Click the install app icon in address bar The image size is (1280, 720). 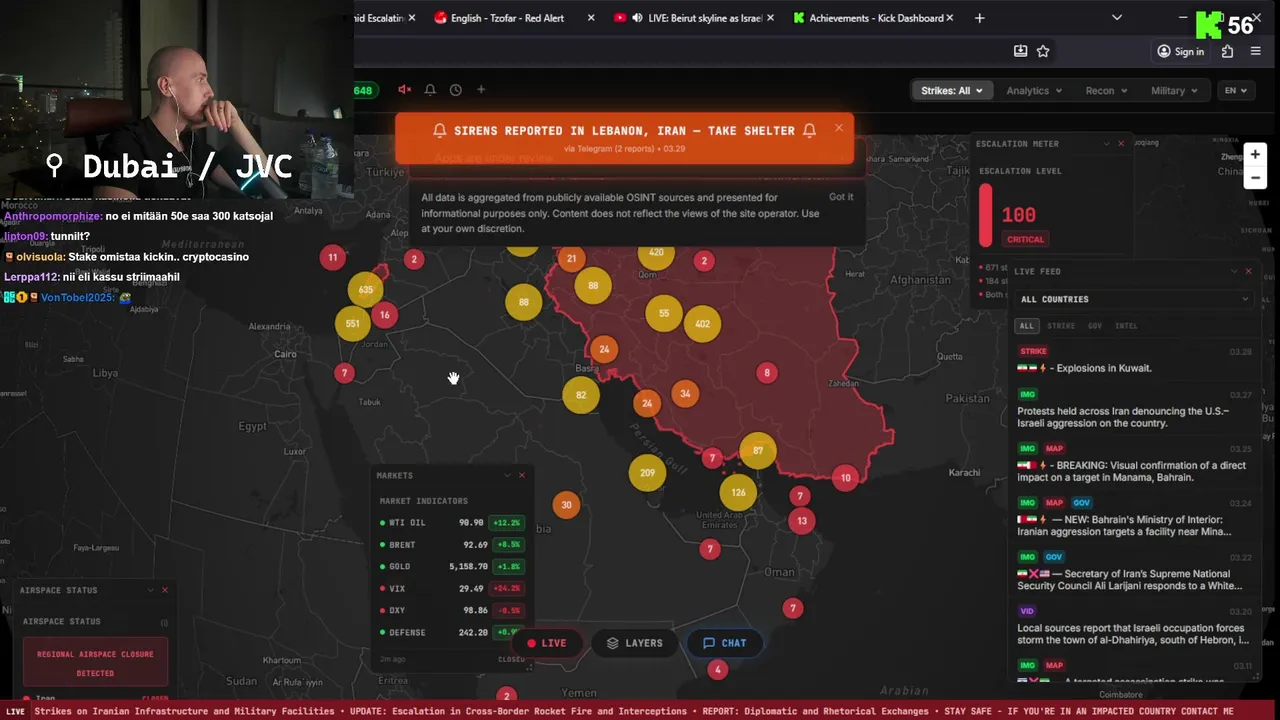point(1020,51)
